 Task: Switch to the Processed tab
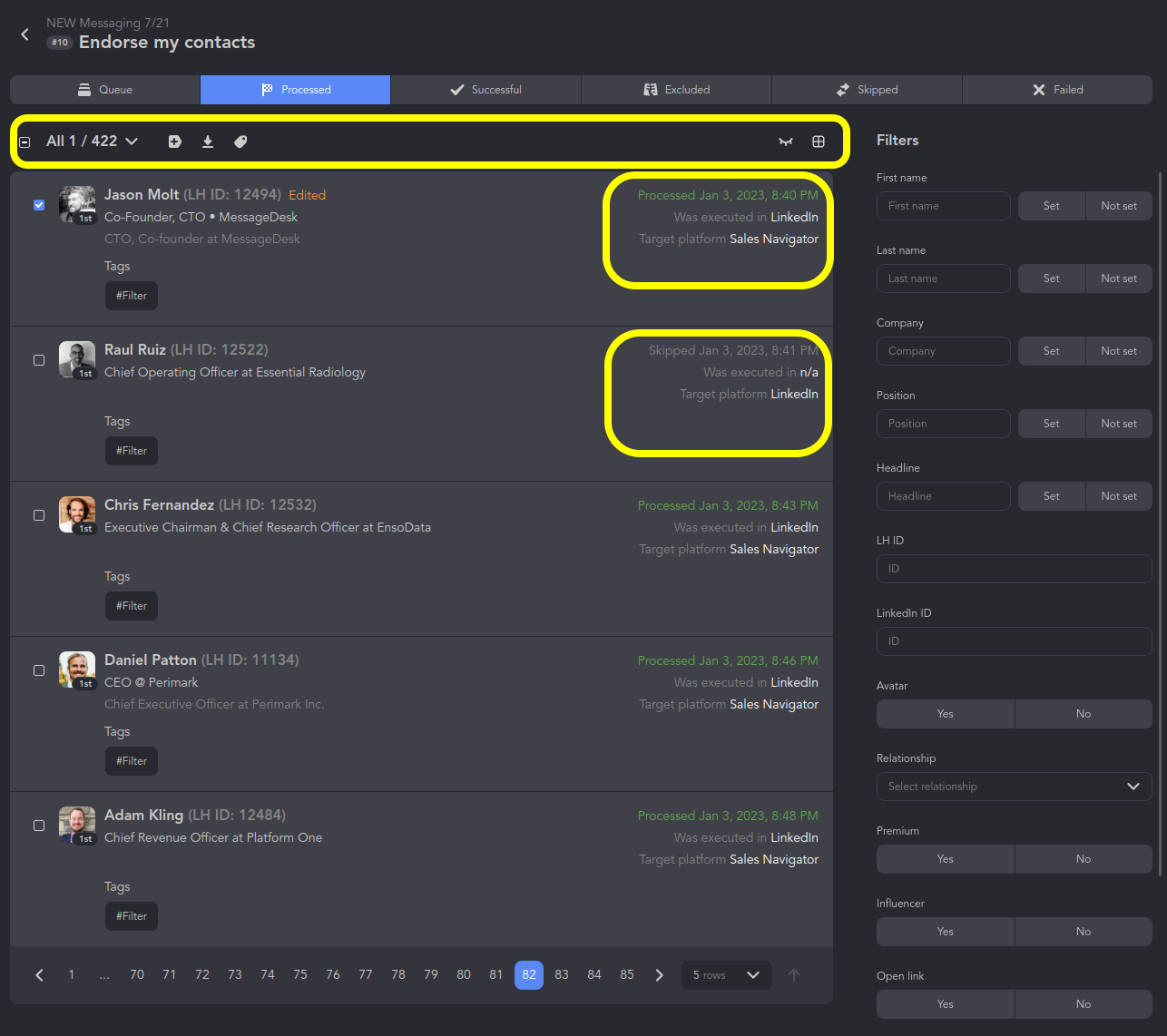coord(296,90)
